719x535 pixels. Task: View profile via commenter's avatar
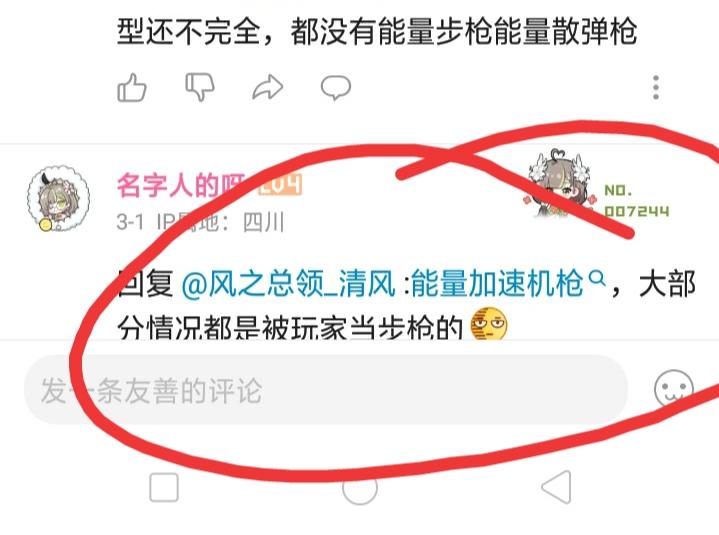pos(58,199)
